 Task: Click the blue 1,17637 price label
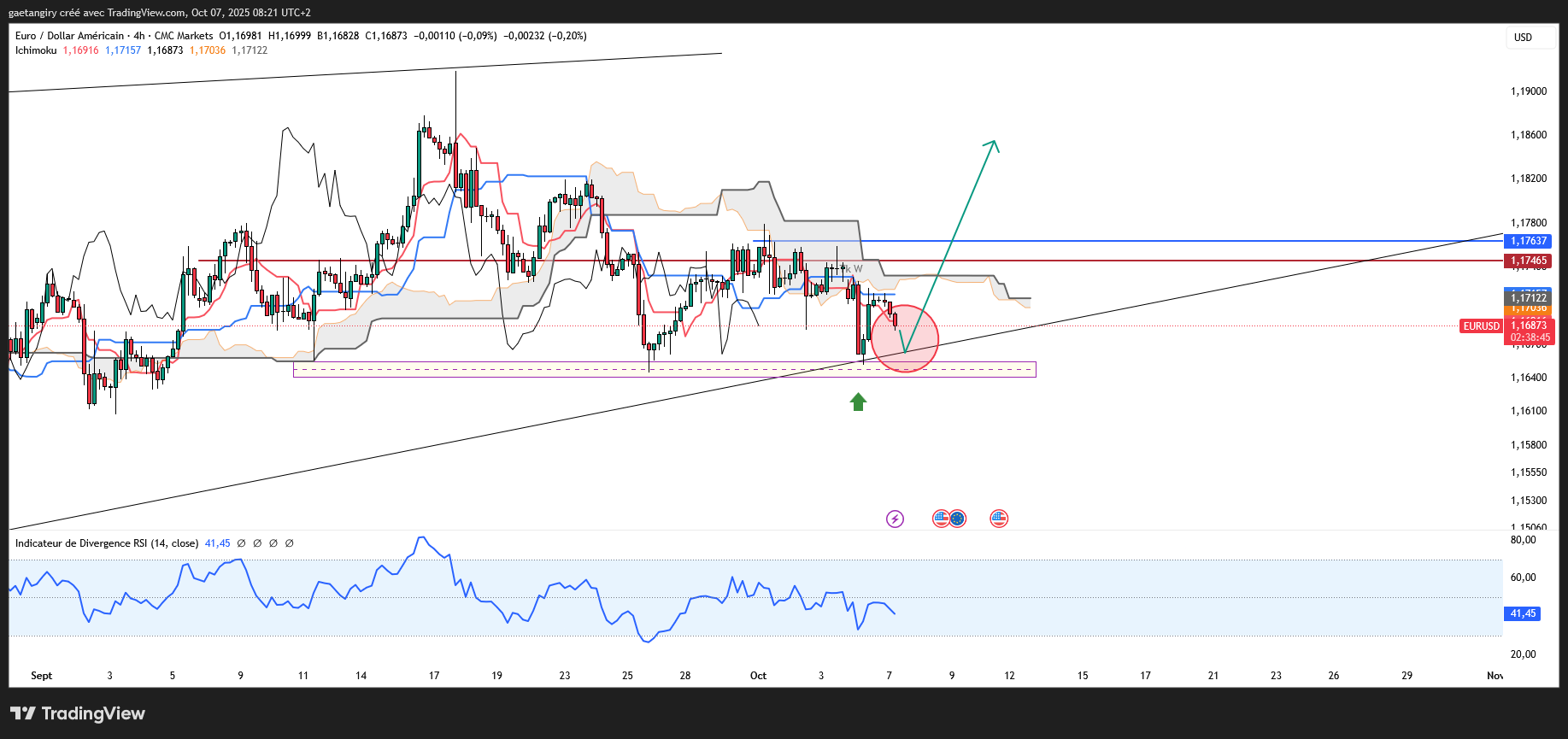point(1529,241)
